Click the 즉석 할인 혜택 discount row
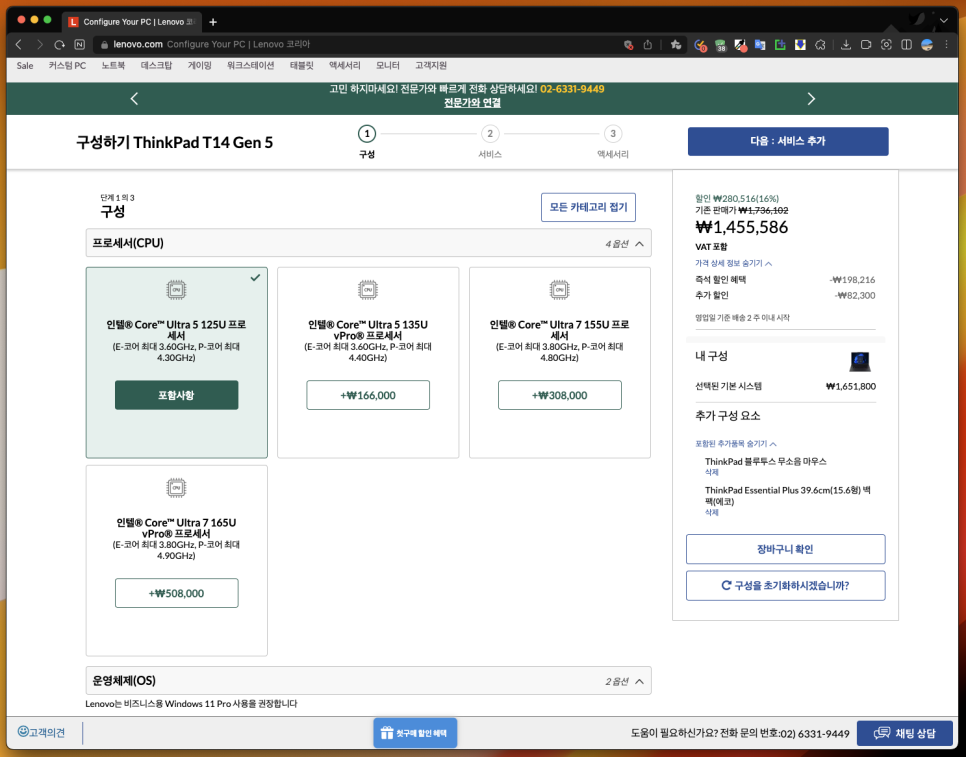 click(785, 280)
